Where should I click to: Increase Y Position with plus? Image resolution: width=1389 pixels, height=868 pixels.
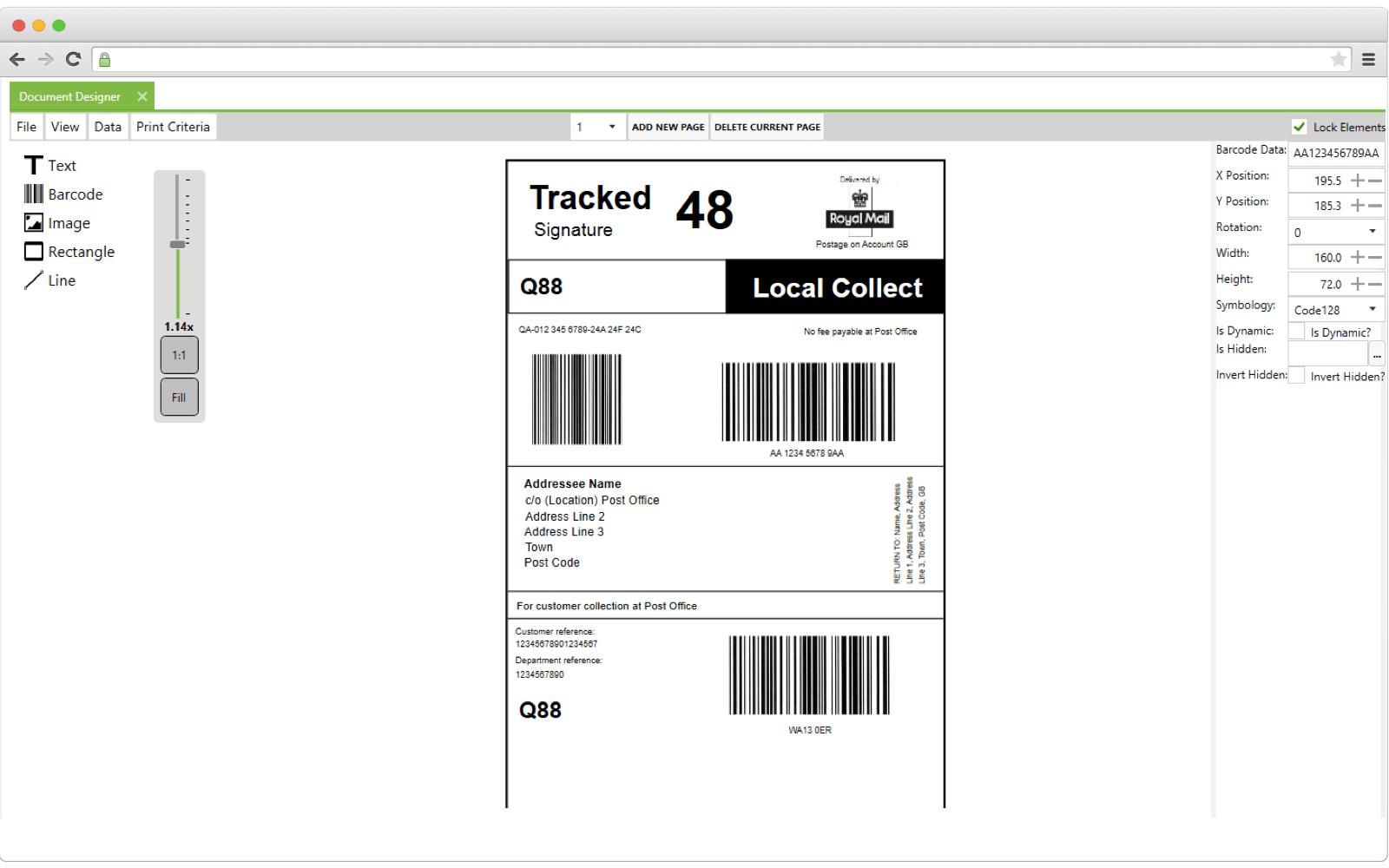pos(1358,206)
